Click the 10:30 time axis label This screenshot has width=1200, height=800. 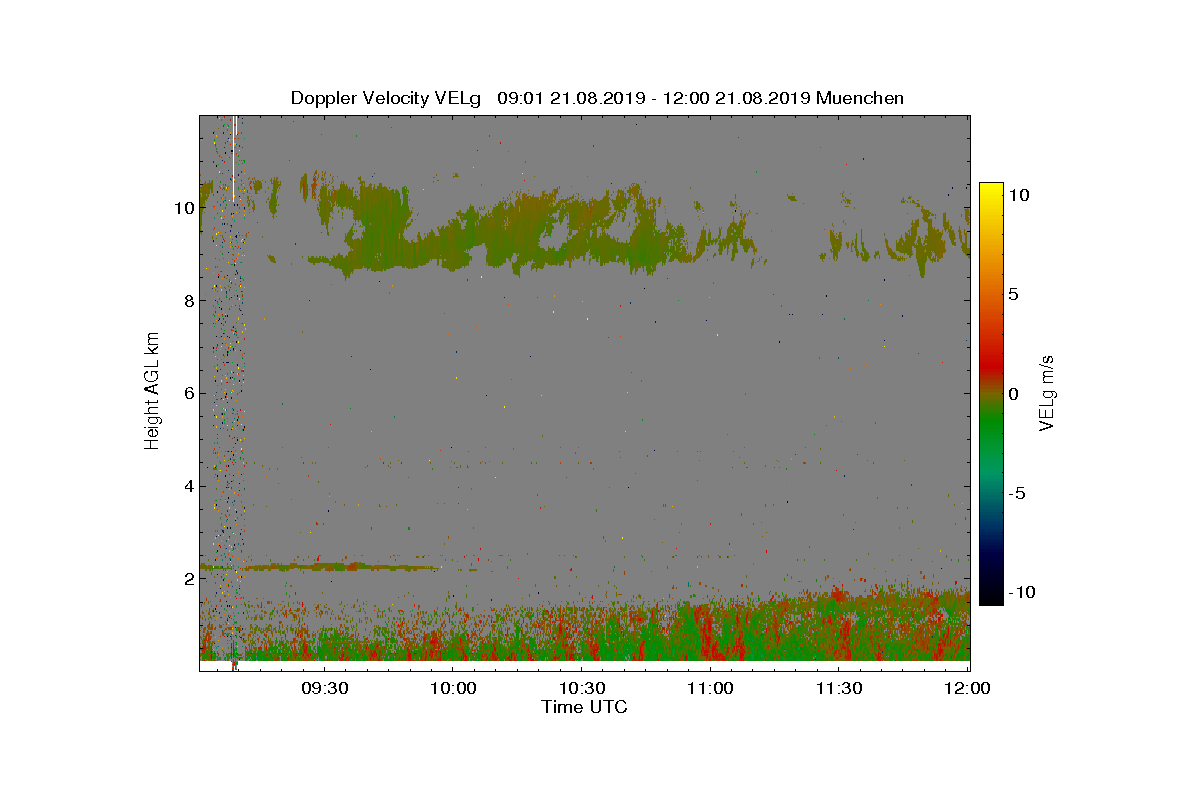pos(581,689)
